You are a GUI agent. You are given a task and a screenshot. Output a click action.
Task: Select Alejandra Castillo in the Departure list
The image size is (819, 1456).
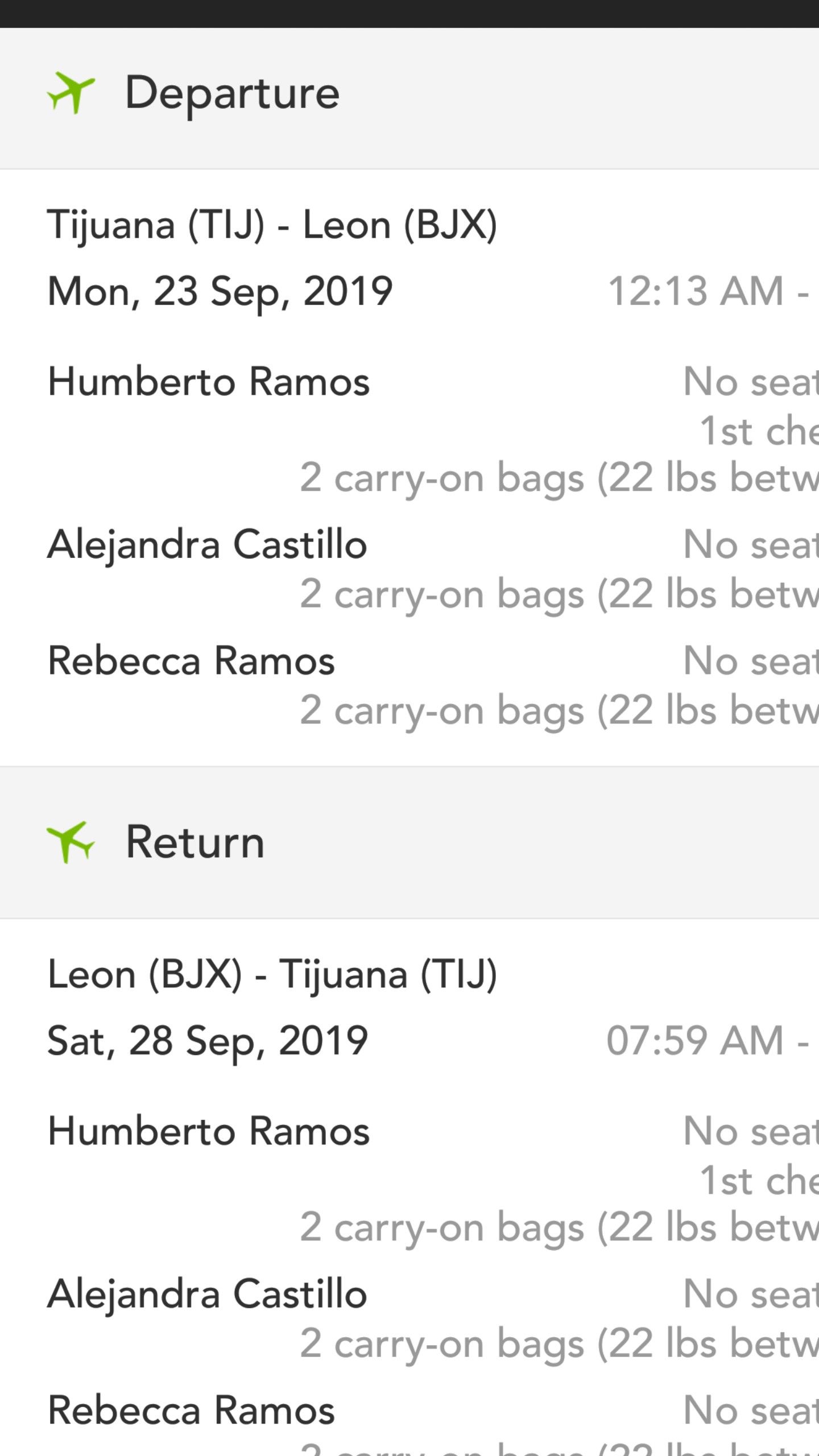[x=207, y=544]
